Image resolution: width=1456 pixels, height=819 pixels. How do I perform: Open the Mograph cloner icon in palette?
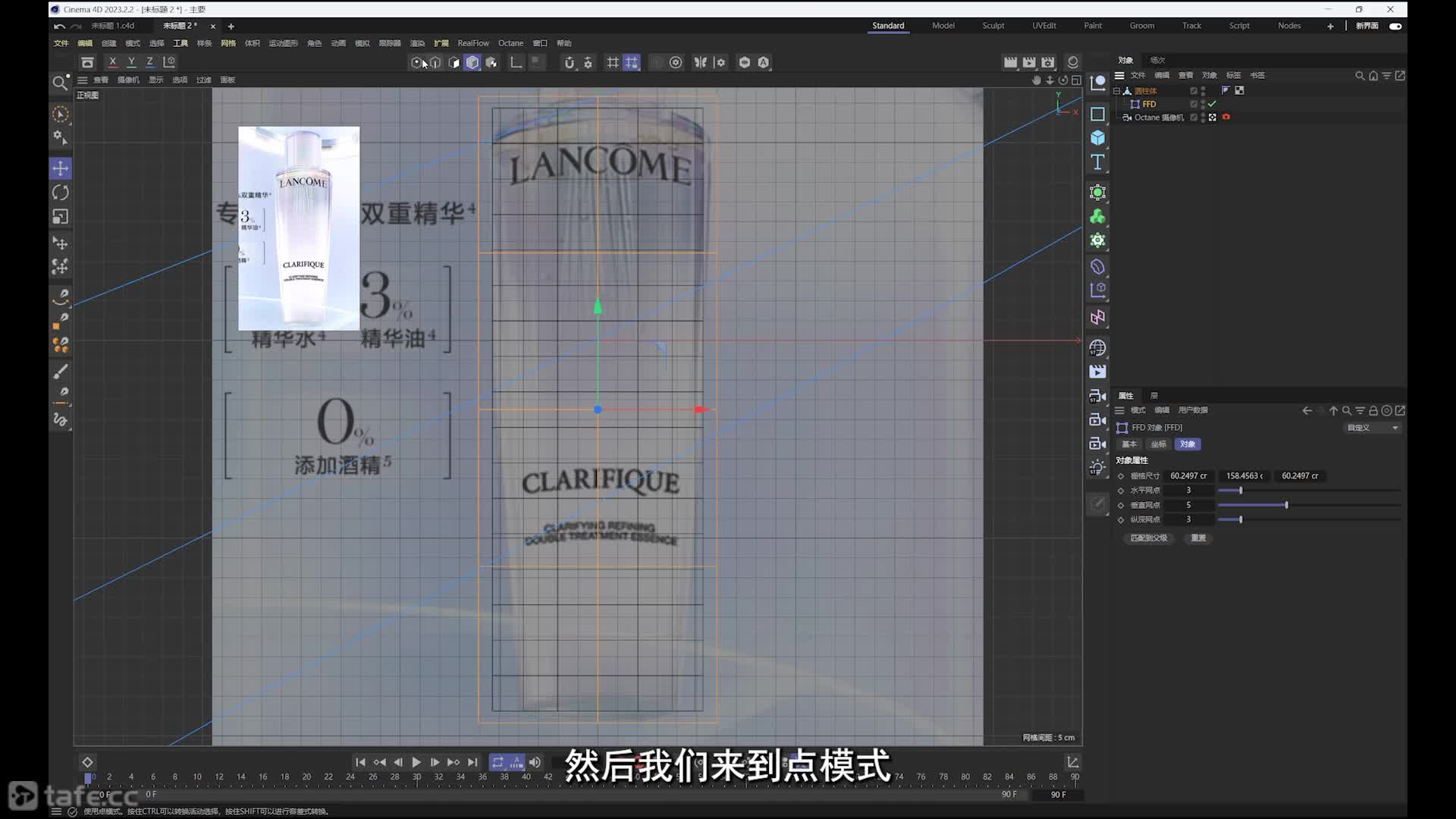pyautogui.click(x=1097, y=217)
